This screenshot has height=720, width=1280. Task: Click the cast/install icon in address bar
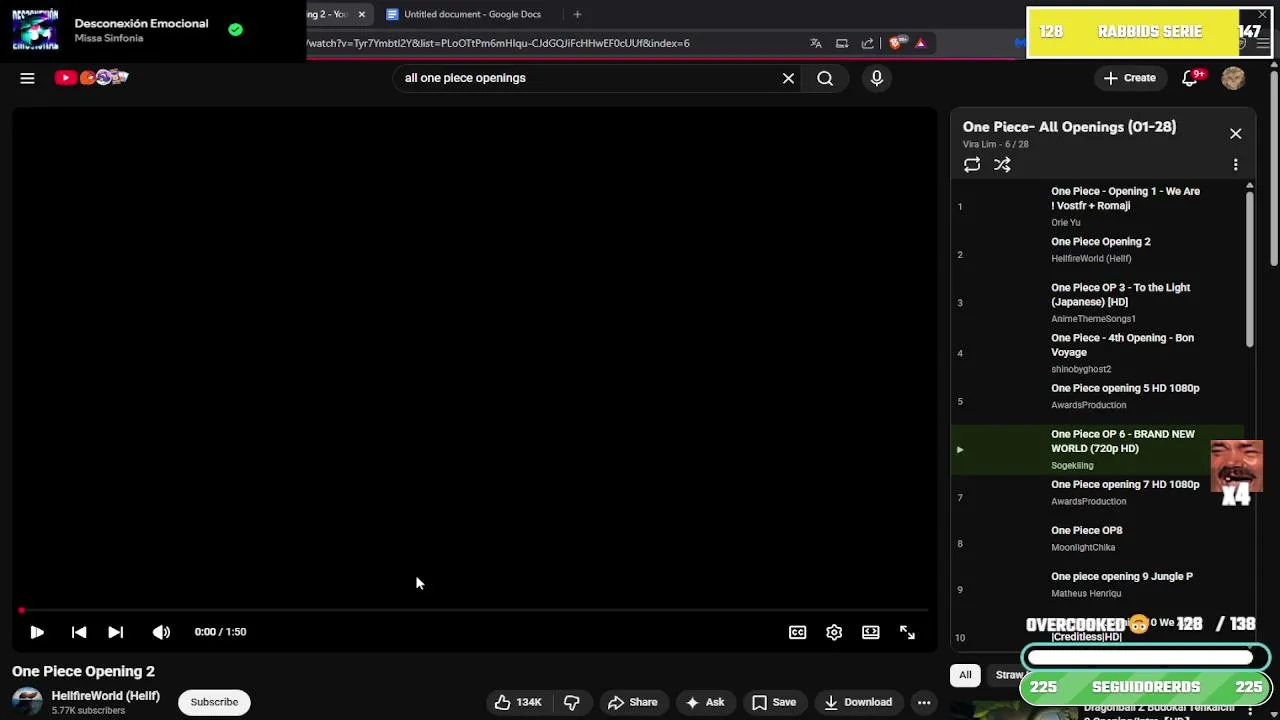point(842,43)
